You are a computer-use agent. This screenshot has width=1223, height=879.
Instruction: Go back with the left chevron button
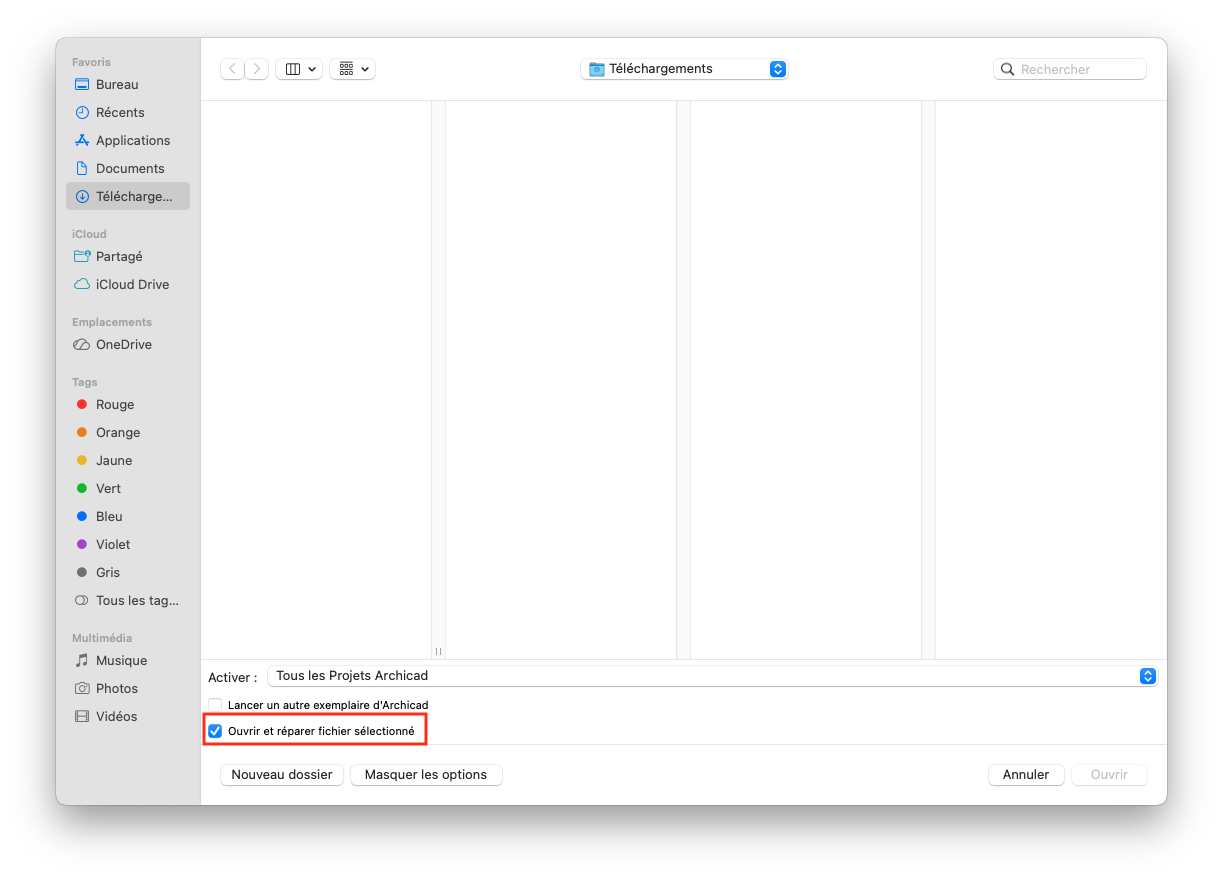coord(232,69)
